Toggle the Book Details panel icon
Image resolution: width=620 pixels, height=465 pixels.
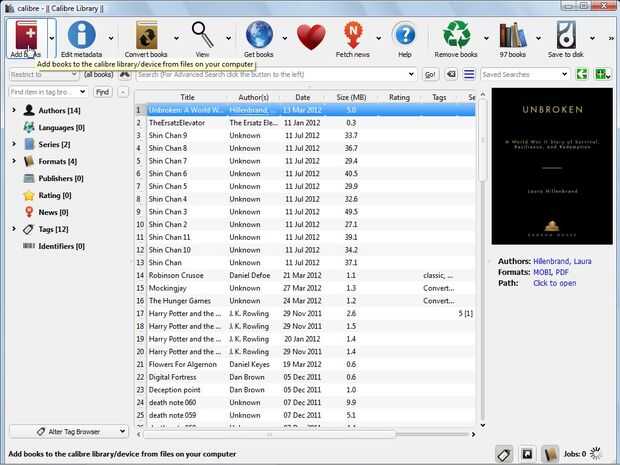(550, 454)
